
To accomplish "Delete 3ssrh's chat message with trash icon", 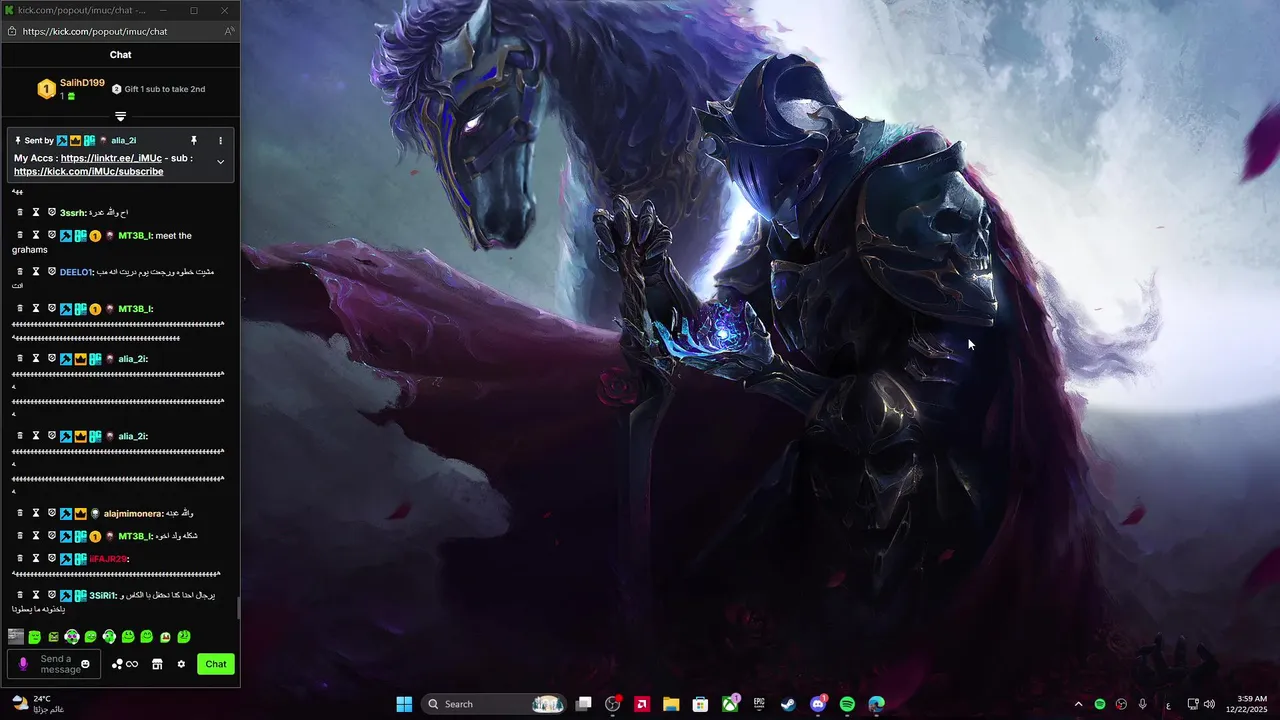I will pyautogui.click(x=19, y=212).
